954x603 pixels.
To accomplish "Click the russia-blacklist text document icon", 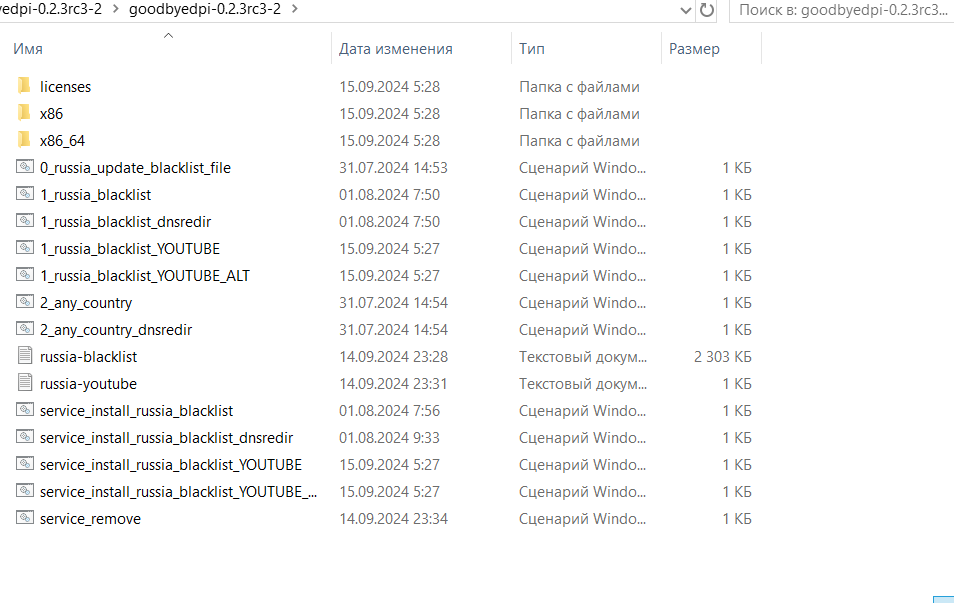I will [25, 355].
